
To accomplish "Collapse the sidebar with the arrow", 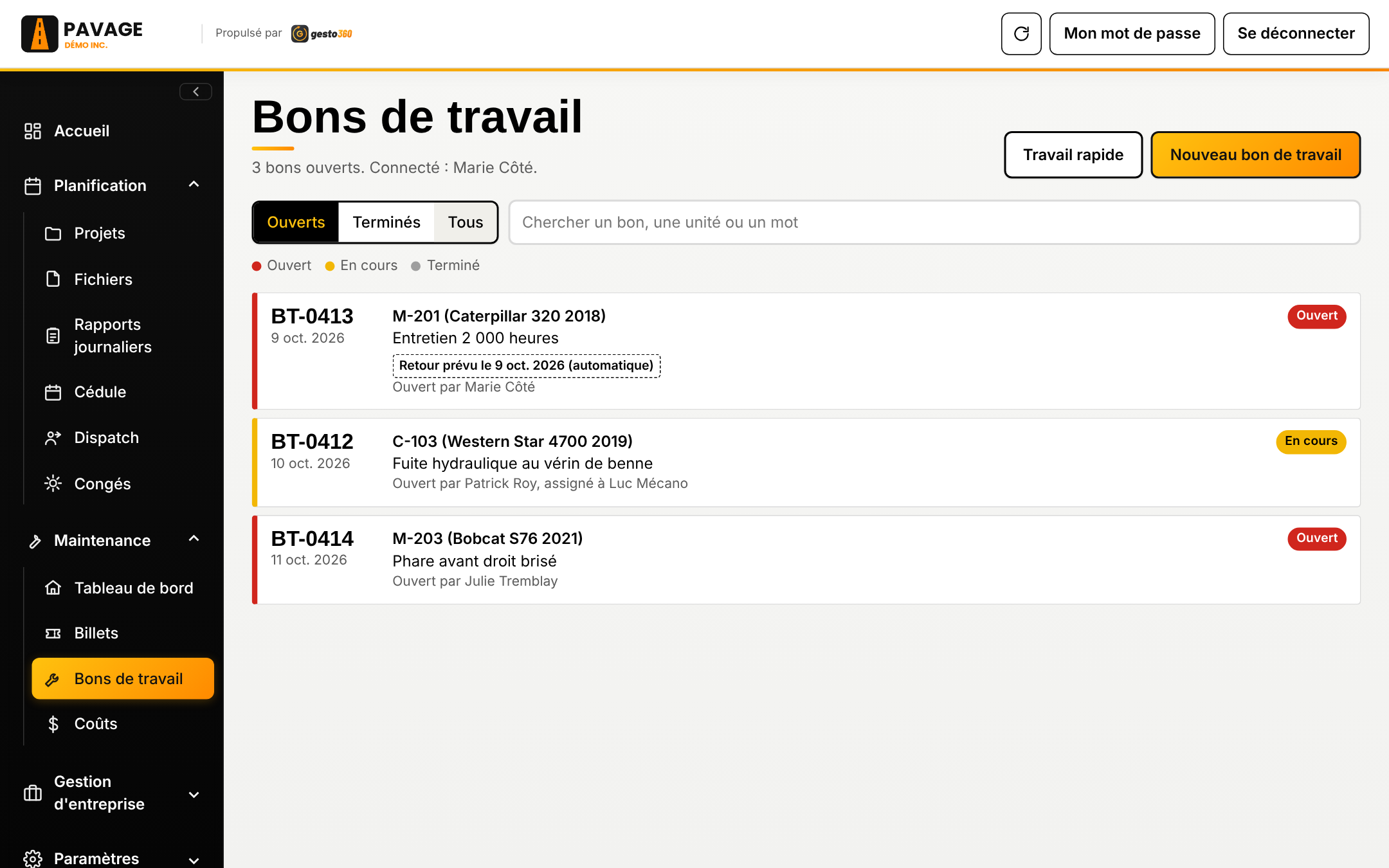I will tap(195, 92).
